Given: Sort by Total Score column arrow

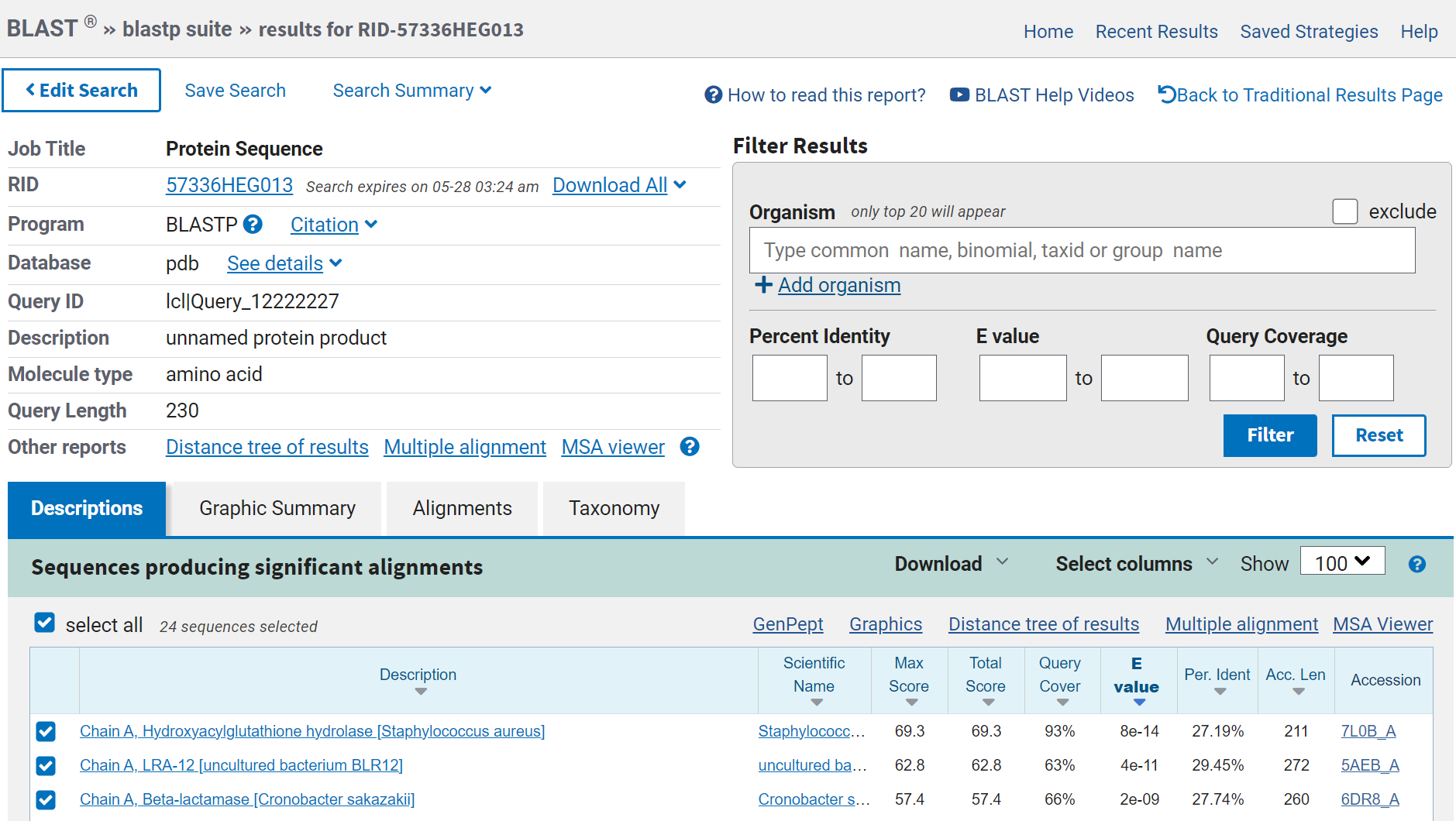Looking at the screenshot, I should coord(988,702).
